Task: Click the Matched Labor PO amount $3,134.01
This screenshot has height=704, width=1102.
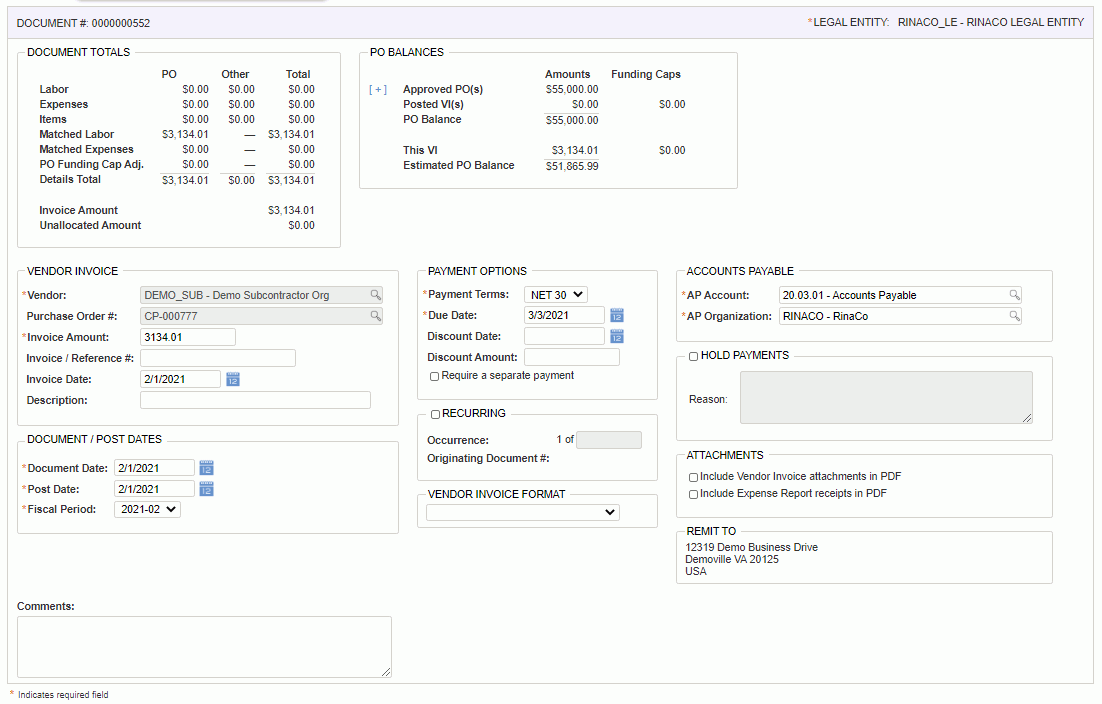Action: point(185,134)
